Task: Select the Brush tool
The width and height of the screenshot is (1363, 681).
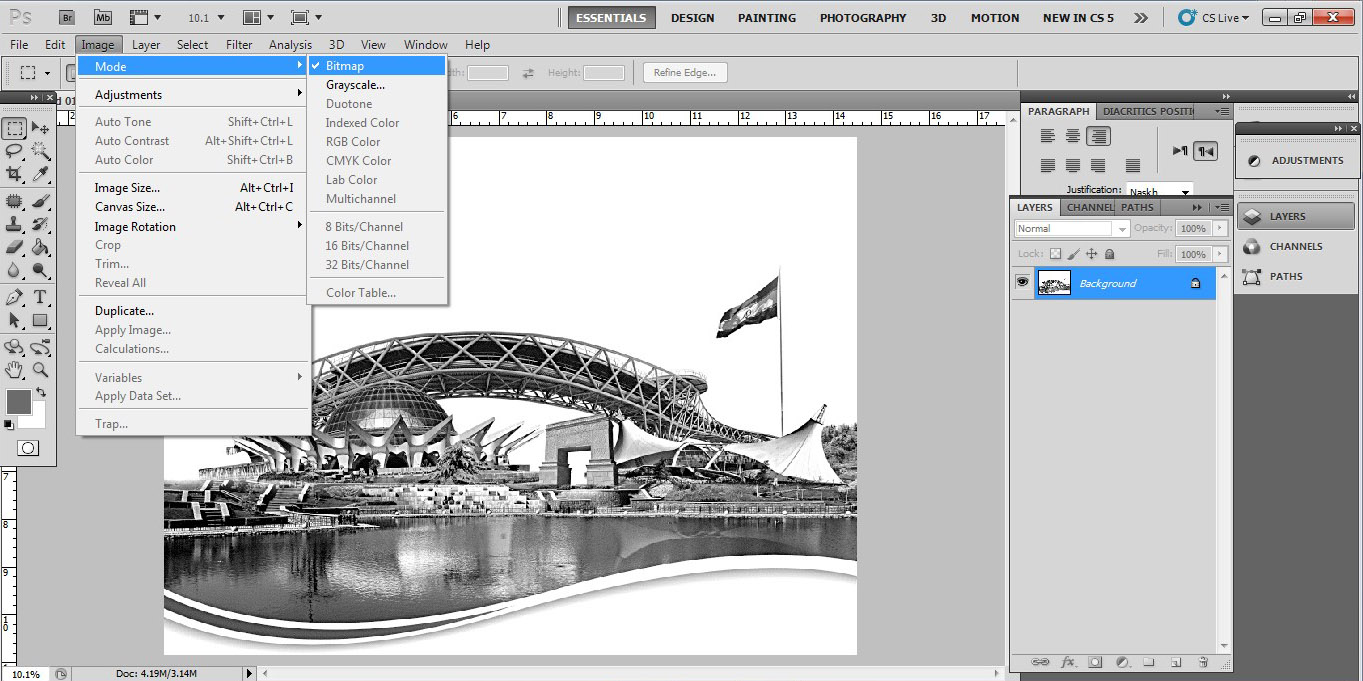Action: 41,200
